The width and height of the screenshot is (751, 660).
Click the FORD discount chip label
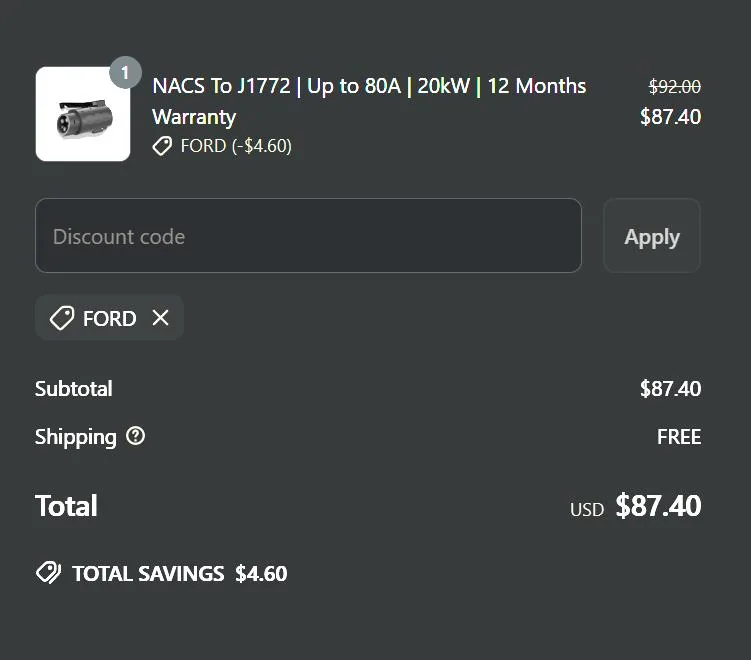pos(109,318)
